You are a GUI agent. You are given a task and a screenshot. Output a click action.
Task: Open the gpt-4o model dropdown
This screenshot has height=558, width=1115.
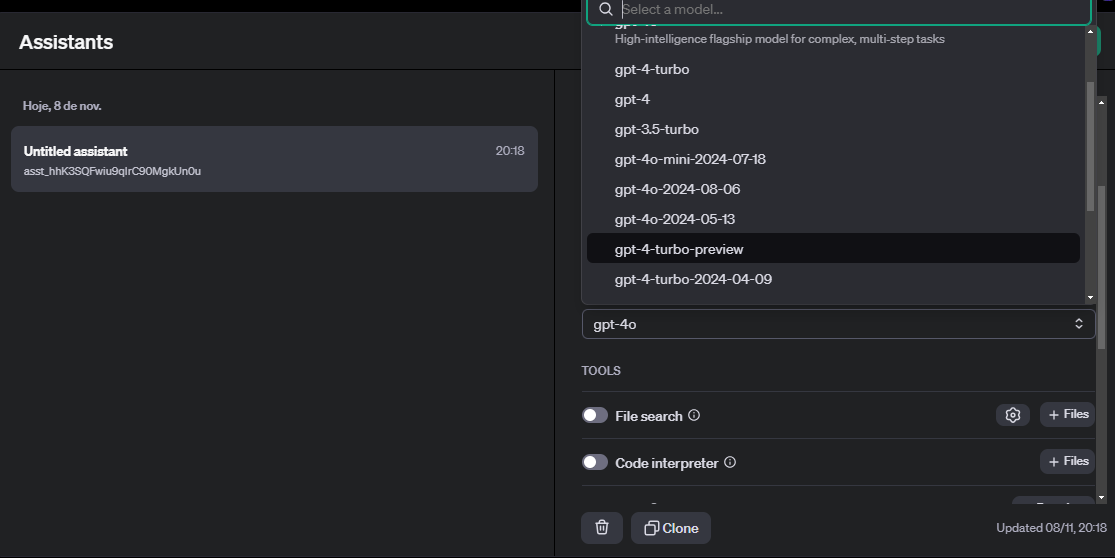(838, 324)
